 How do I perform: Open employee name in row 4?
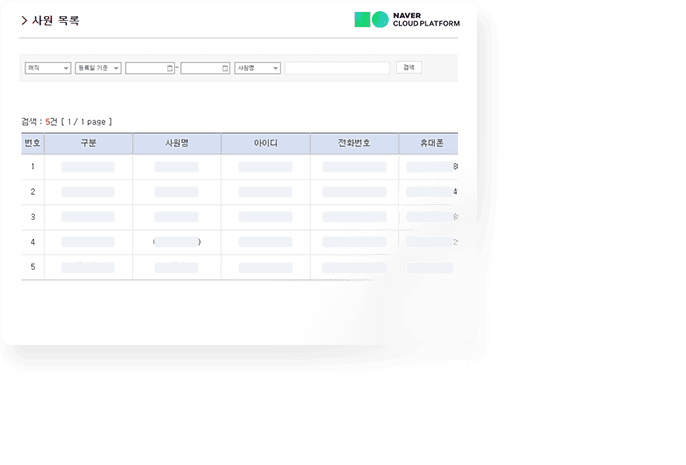coord(177,242)
